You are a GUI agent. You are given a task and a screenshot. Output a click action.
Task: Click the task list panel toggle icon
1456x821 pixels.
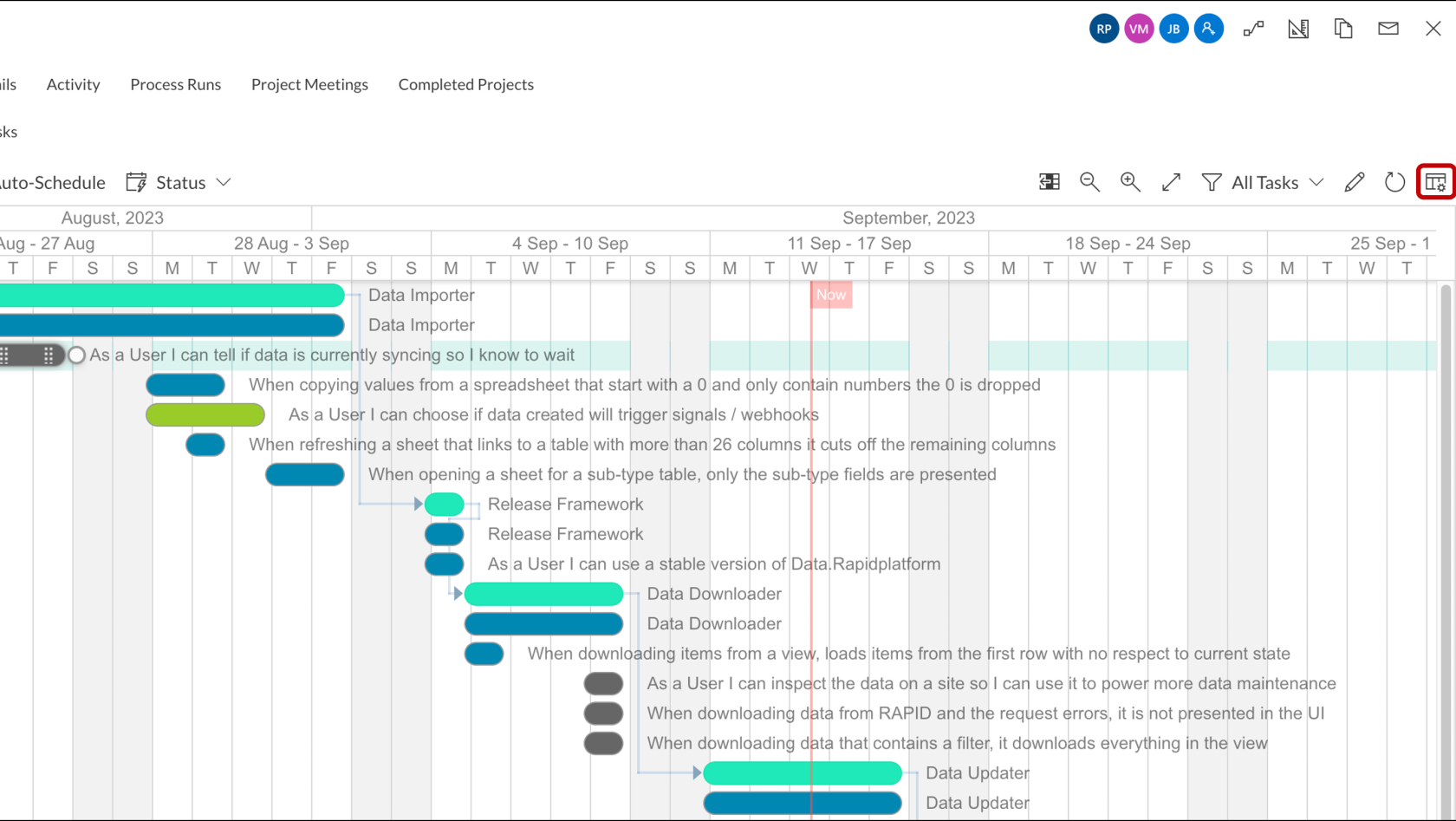pos(1050,182)
